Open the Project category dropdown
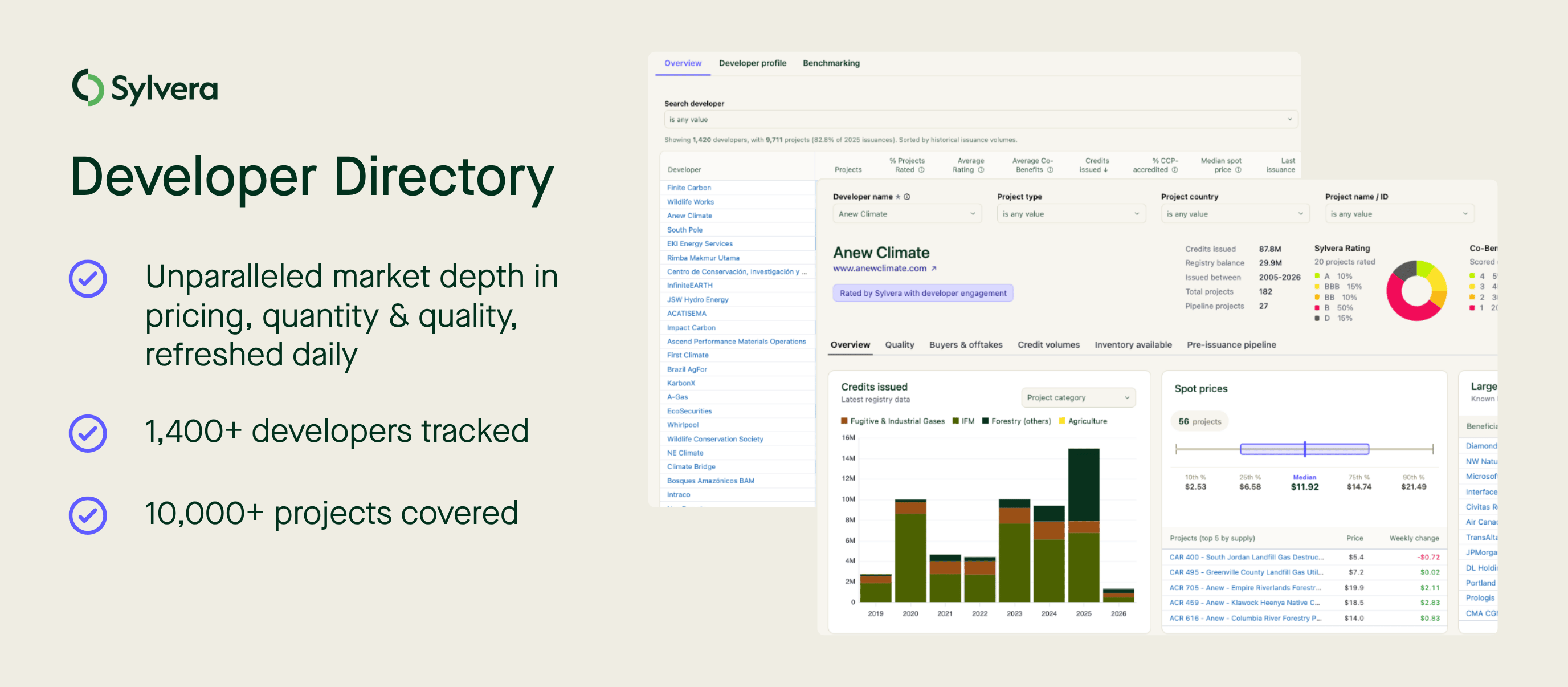1568x687 pixels. [x=1078, y=398]
